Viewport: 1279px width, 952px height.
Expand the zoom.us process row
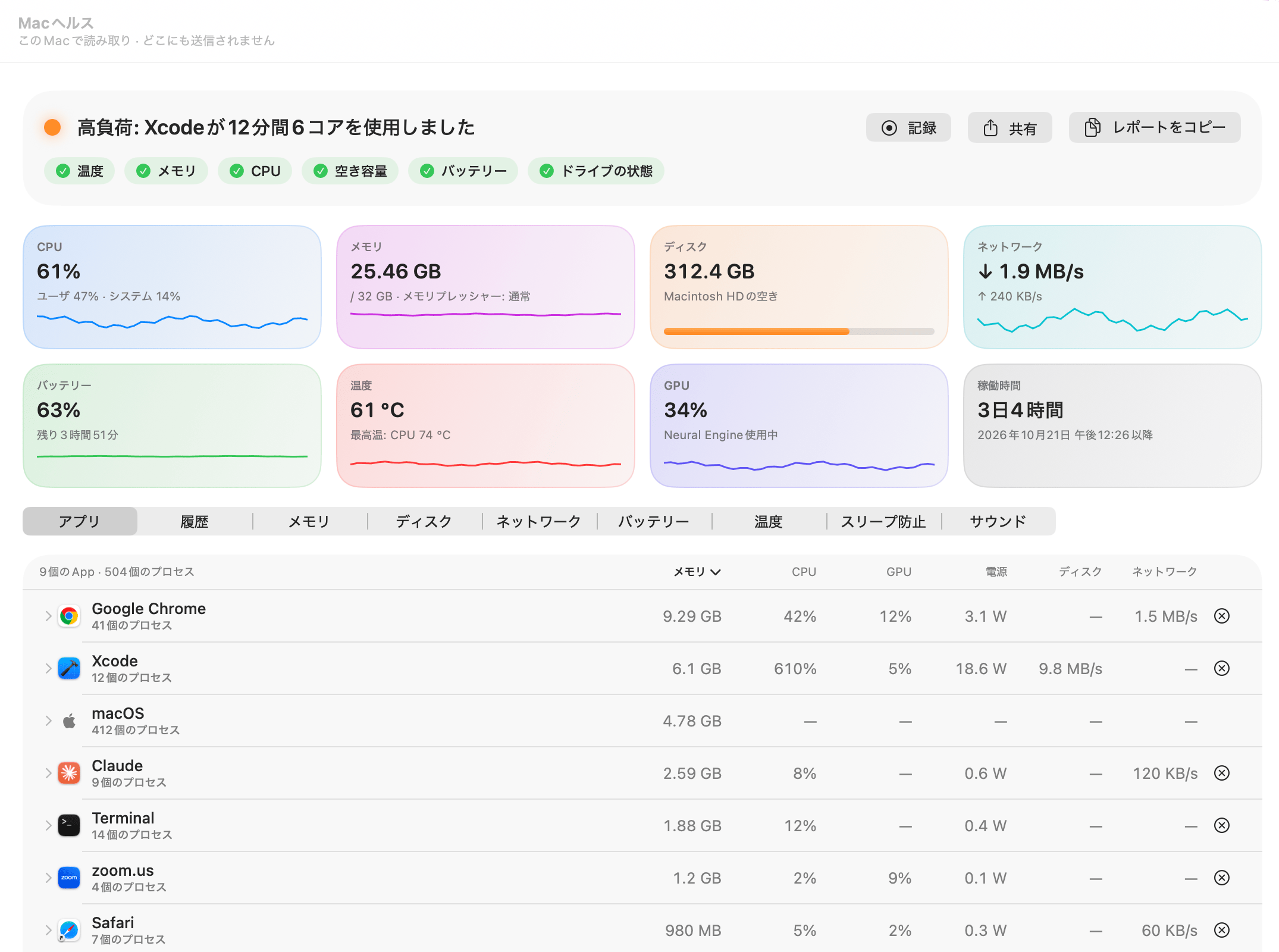[48, 878]
